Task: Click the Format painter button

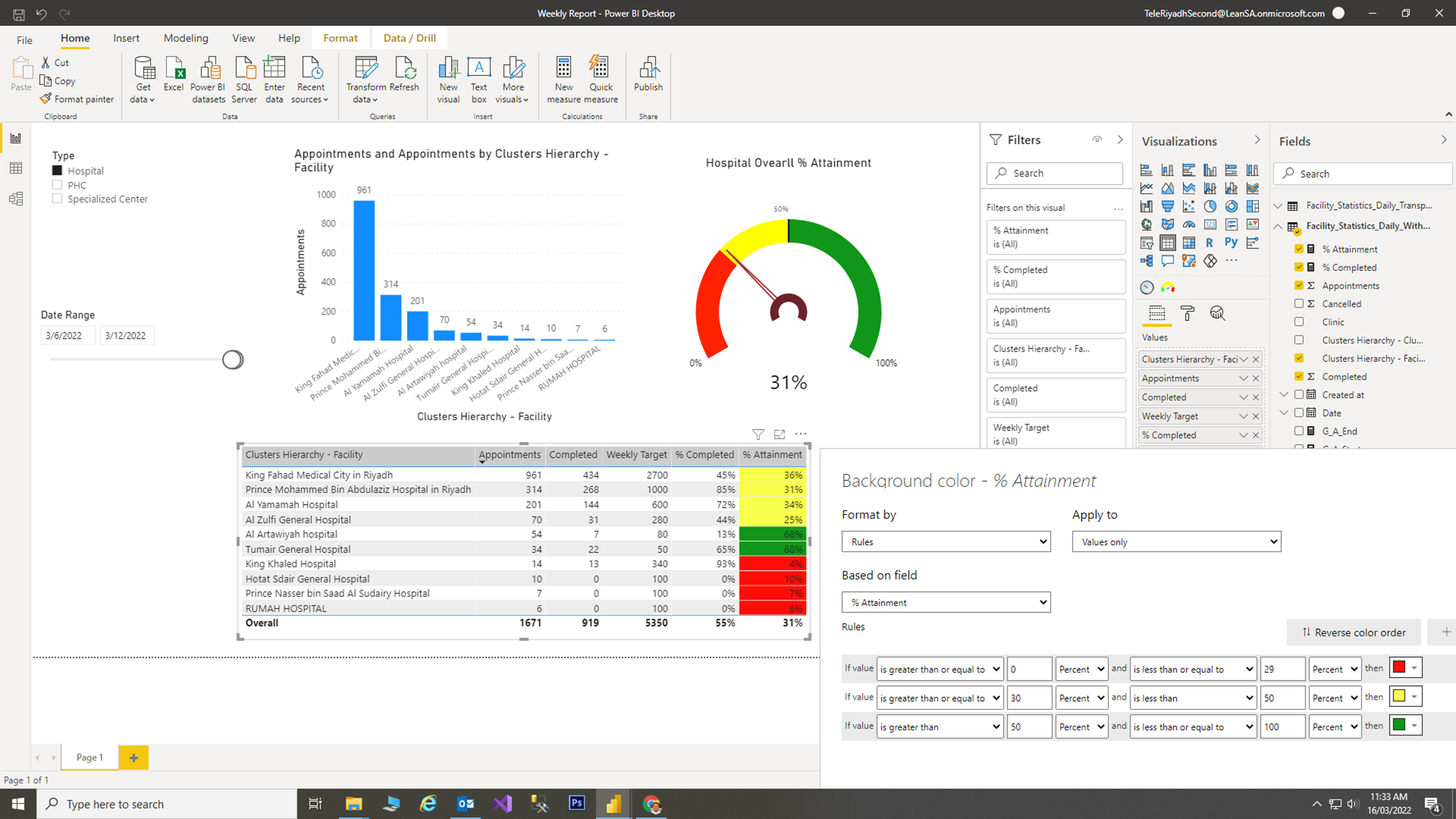Action: click(77, 99)
